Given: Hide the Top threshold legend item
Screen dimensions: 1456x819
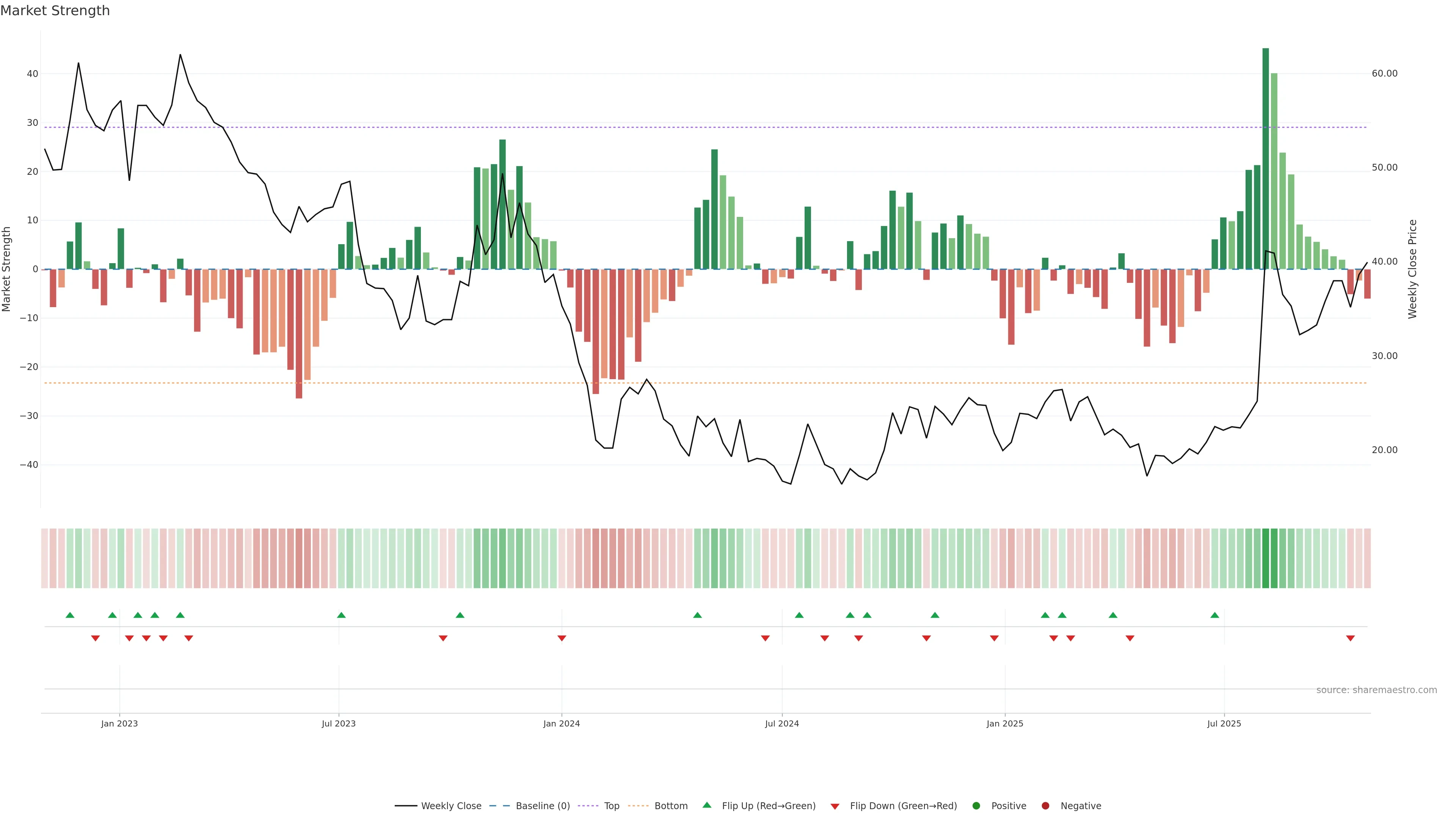Looking at the screenshot, I should click(x=611, y=805).
